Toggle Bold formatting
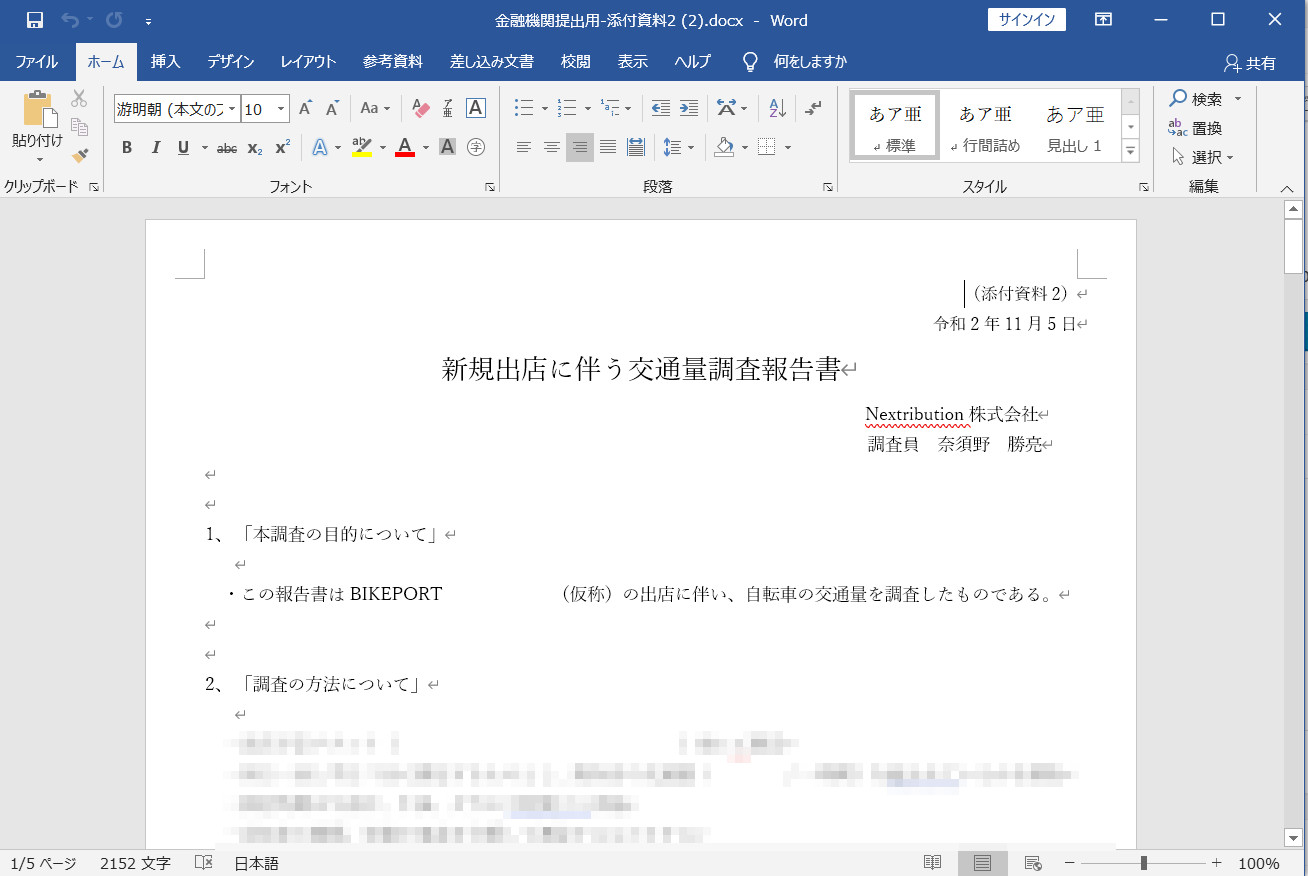This screenshot has width=1308, height=876. pyautogui.click(x=127, y=148)
